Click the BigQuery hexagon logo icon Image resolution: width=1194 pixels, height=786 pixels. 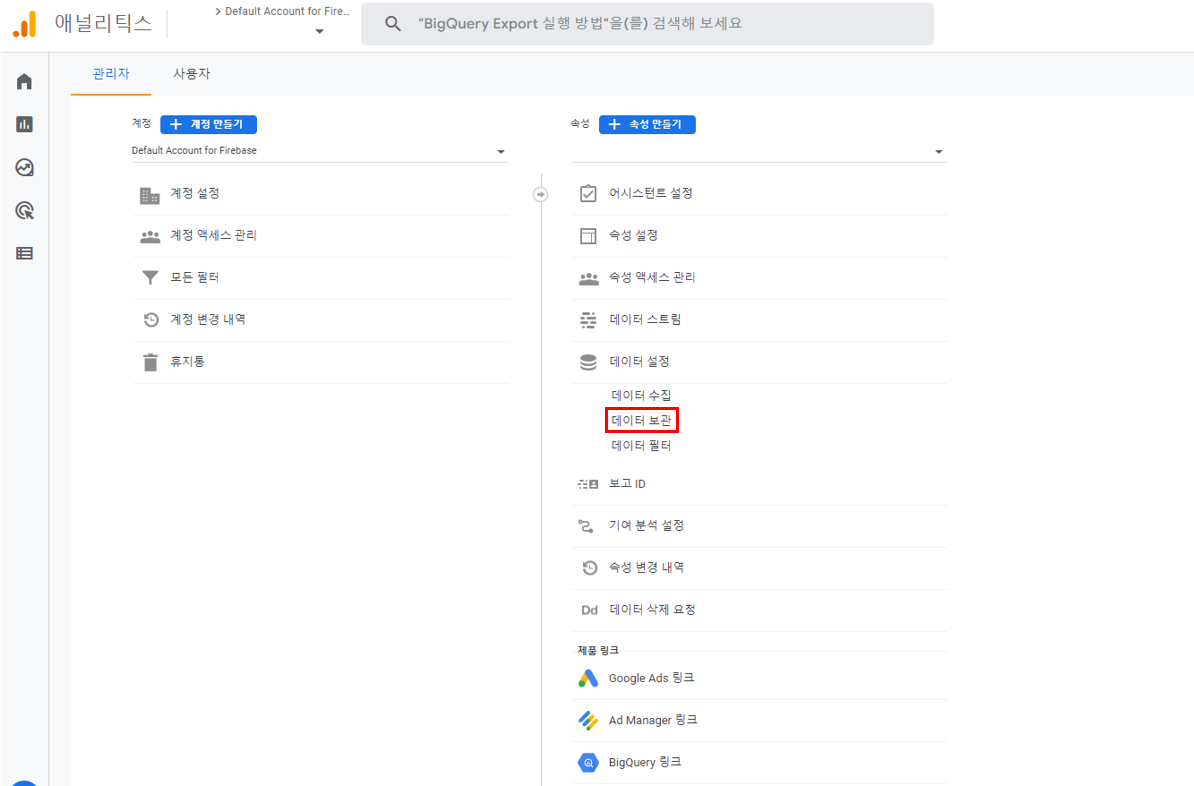point(588,762)
